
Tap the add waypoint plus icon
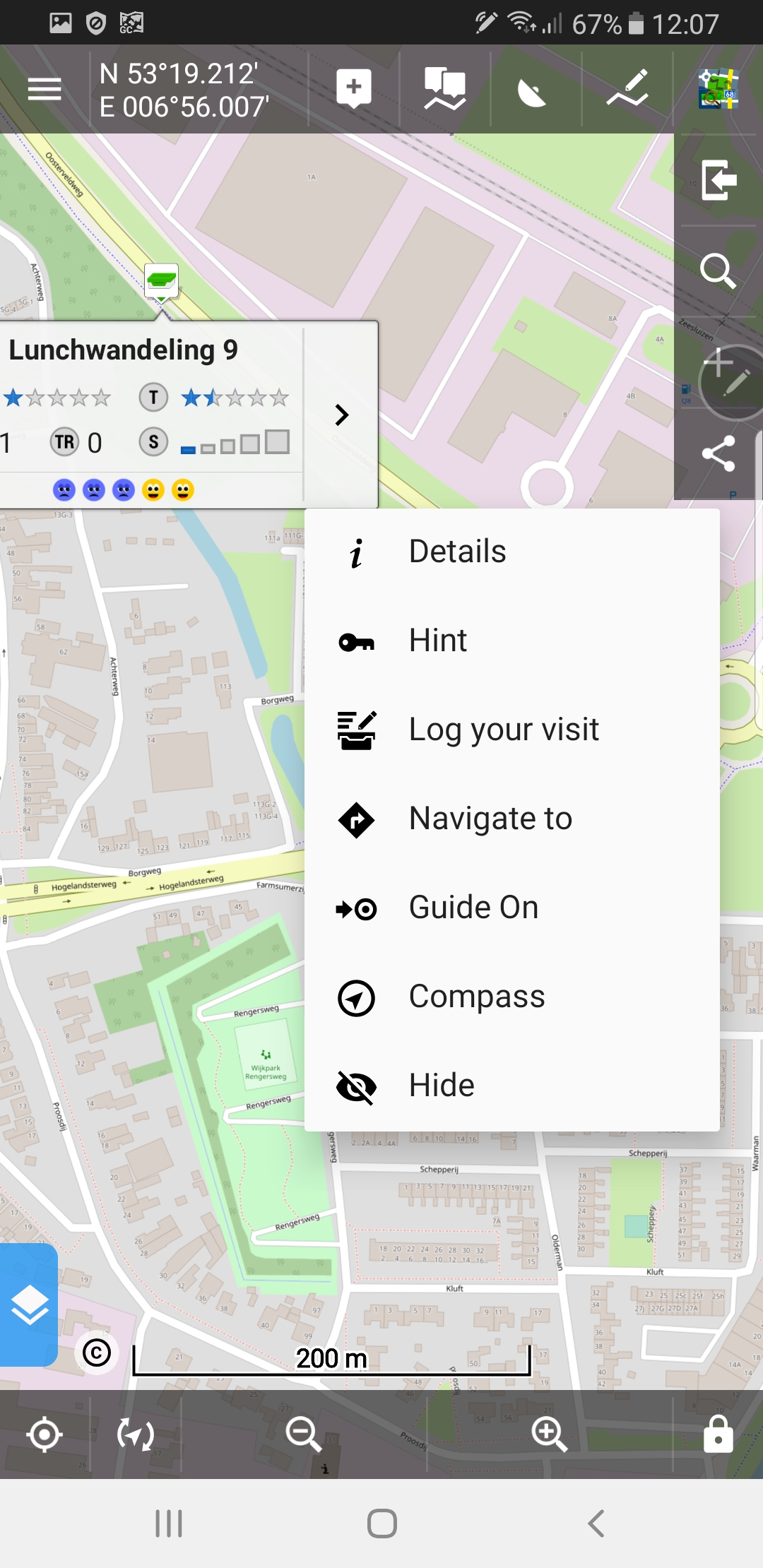pyautogui.click(x=354, y=89)
